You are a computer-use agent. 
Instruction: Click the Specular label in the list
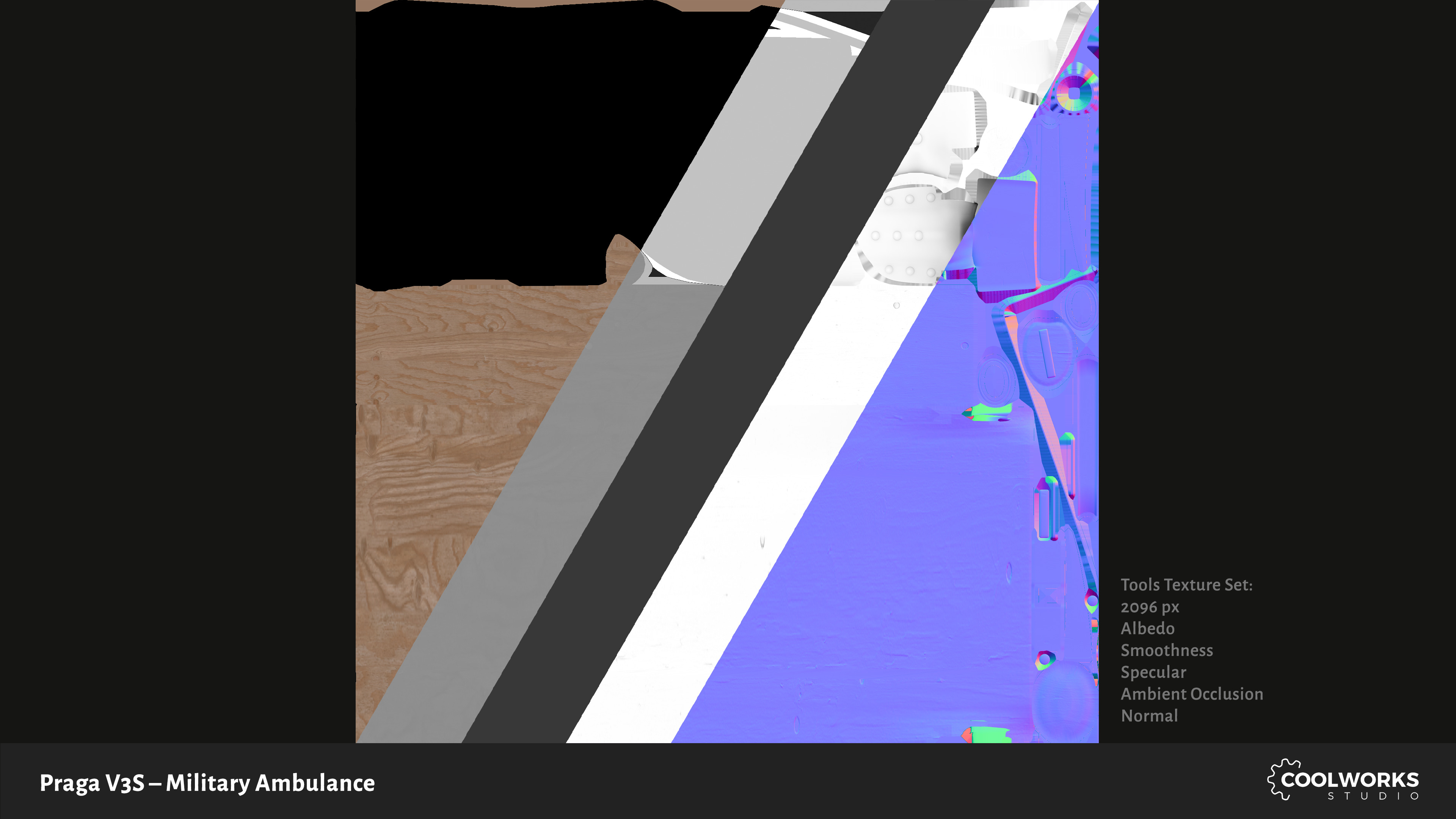1153,672
